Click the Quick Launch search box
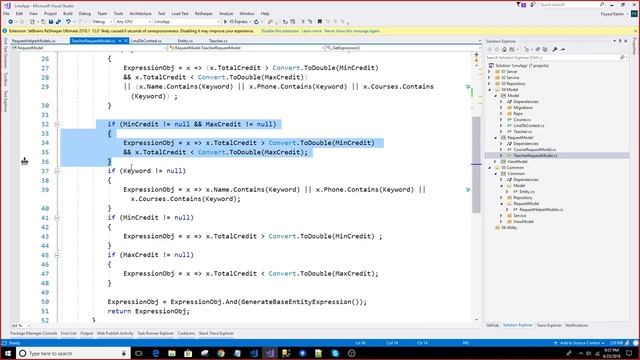 [x=572, y=4]
